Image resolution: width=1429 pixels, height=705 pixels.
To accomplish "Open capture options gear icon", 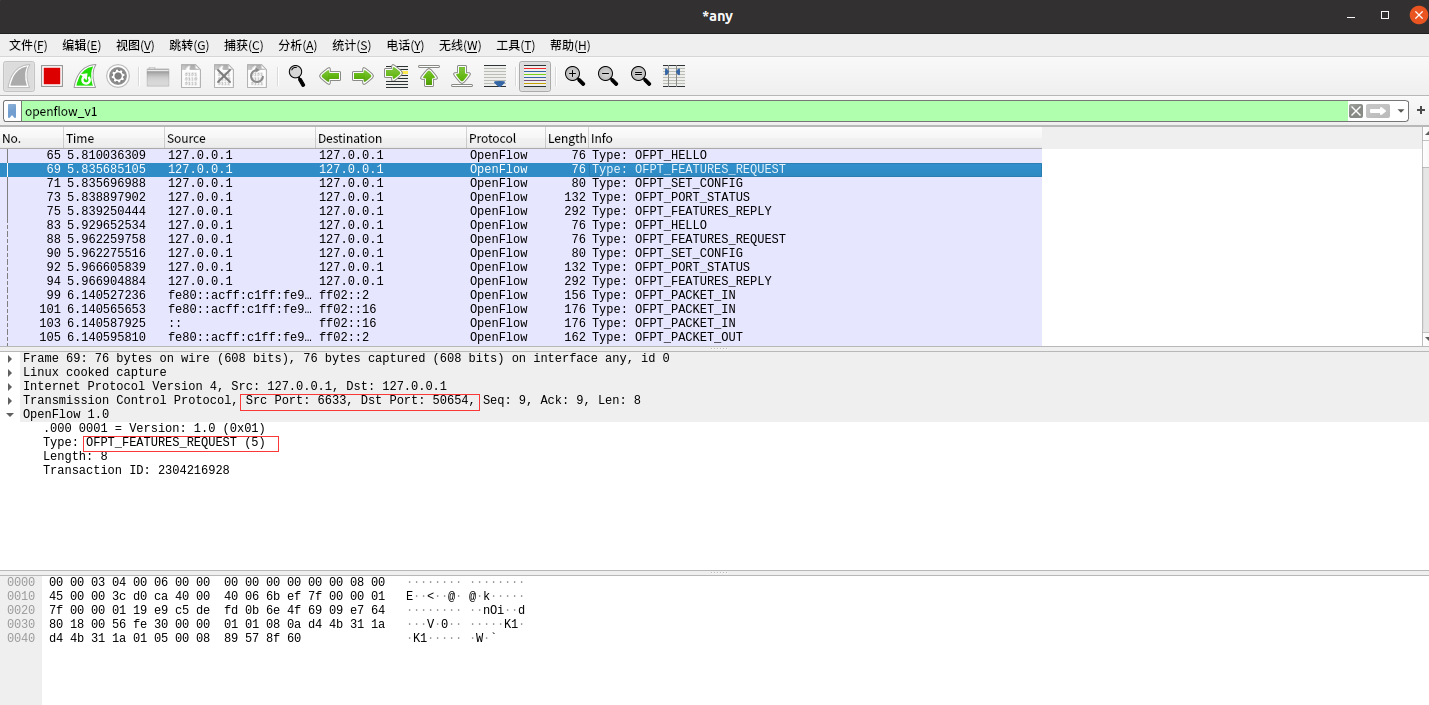I will pos(118,76).
